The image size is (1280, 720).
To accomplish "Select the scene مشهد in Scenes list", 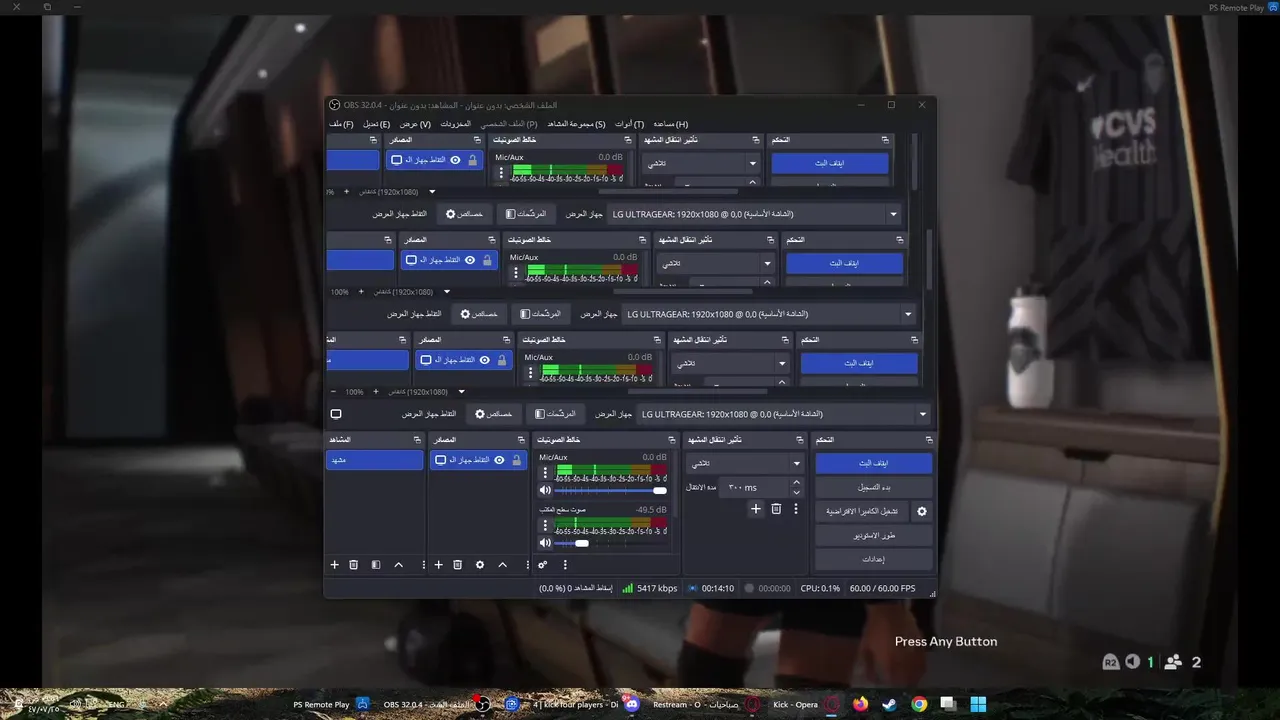I will click(x=375, y=460).
